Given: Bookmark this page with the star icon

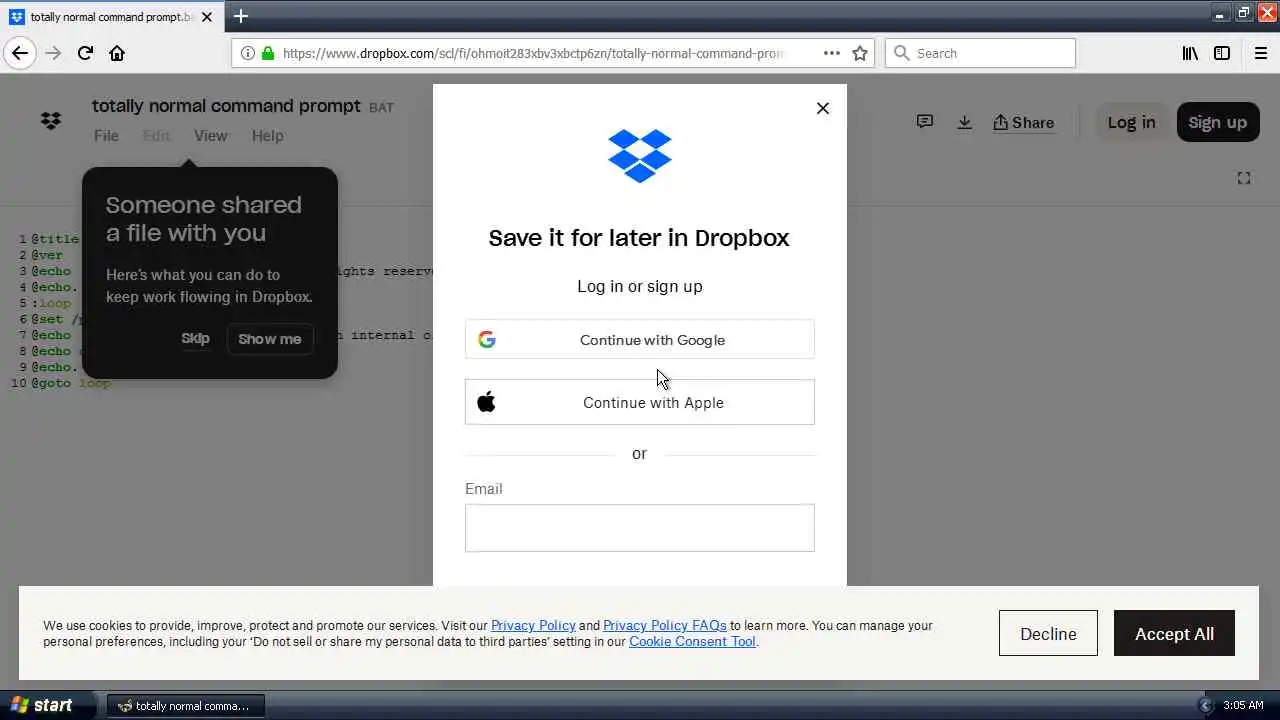Looking at the screenshot, I should click(x=860, y=53).
